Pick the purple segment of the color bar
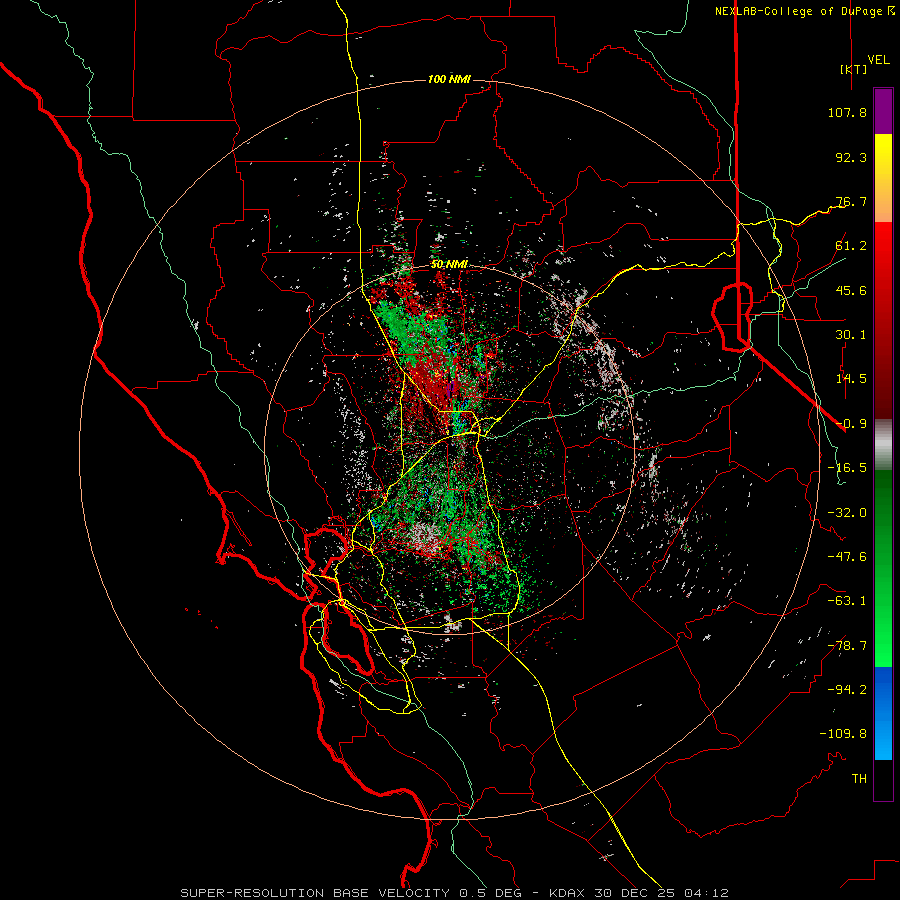 coord(883,111)
